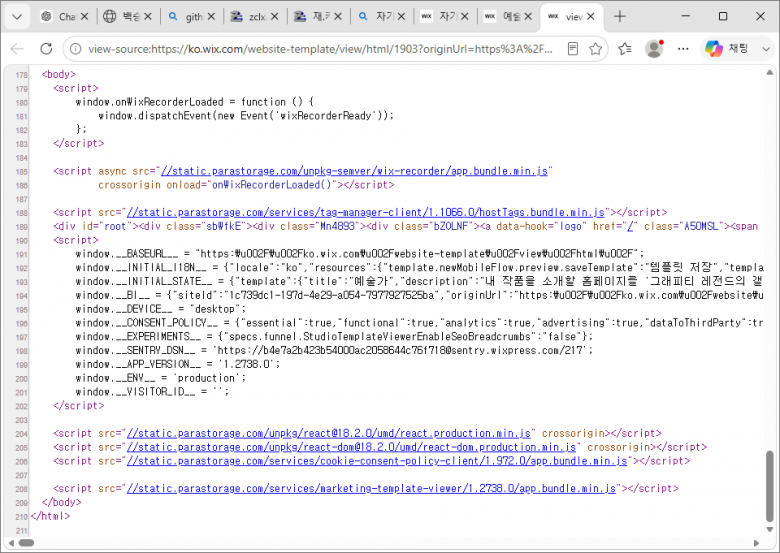View site information icon in address bar
The image size is (780, 553).
75,49
